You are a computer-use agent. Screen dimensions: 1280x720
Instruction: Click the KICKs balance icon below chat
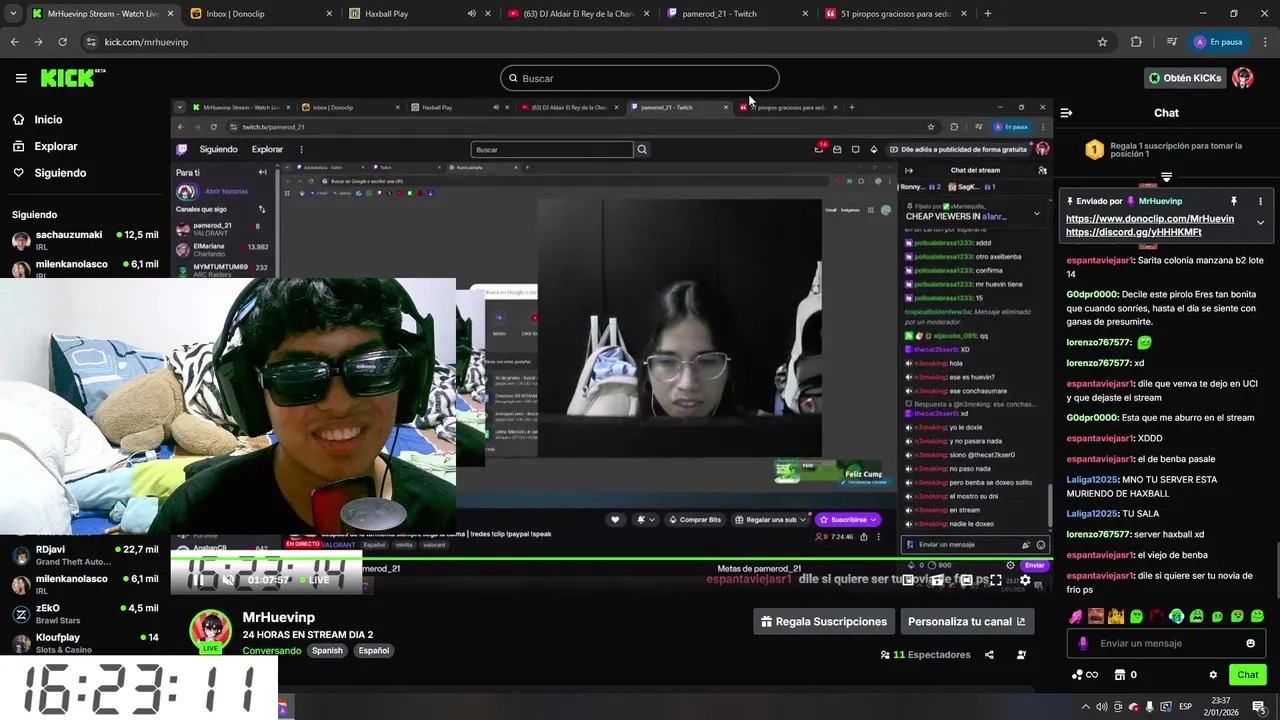click(x=1085, y=675)
